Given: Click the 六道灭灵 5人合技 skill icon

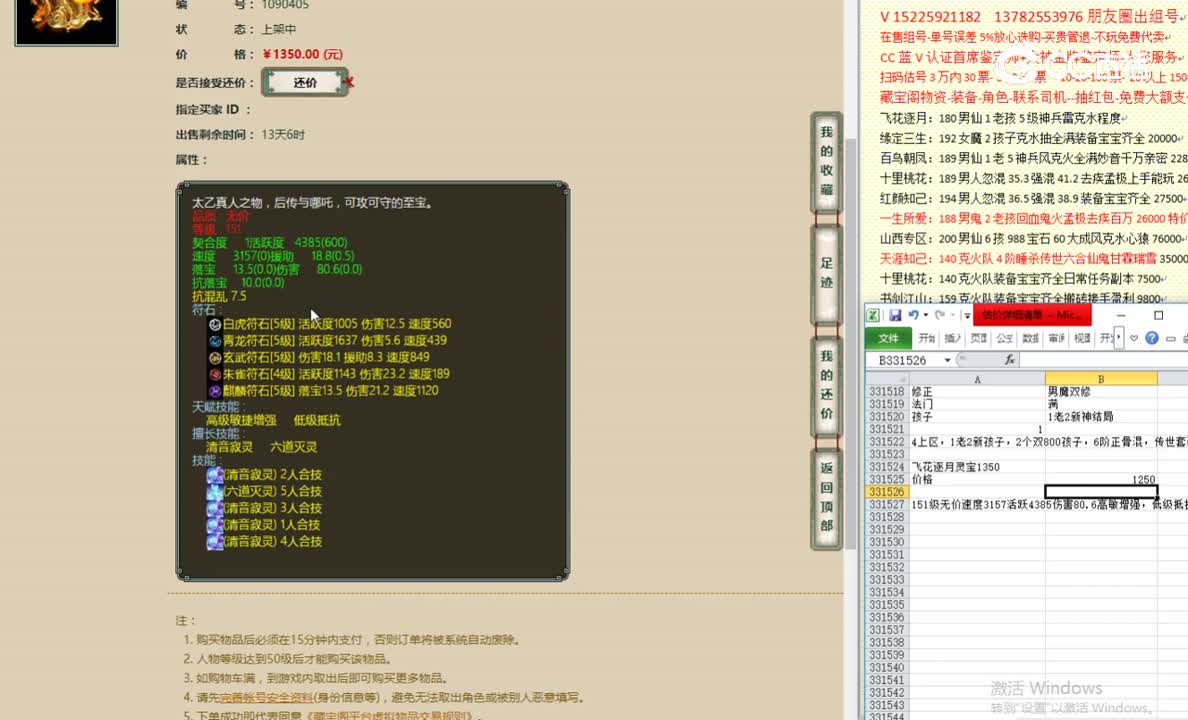Looking at the screenshot, I should click(215, 491).
